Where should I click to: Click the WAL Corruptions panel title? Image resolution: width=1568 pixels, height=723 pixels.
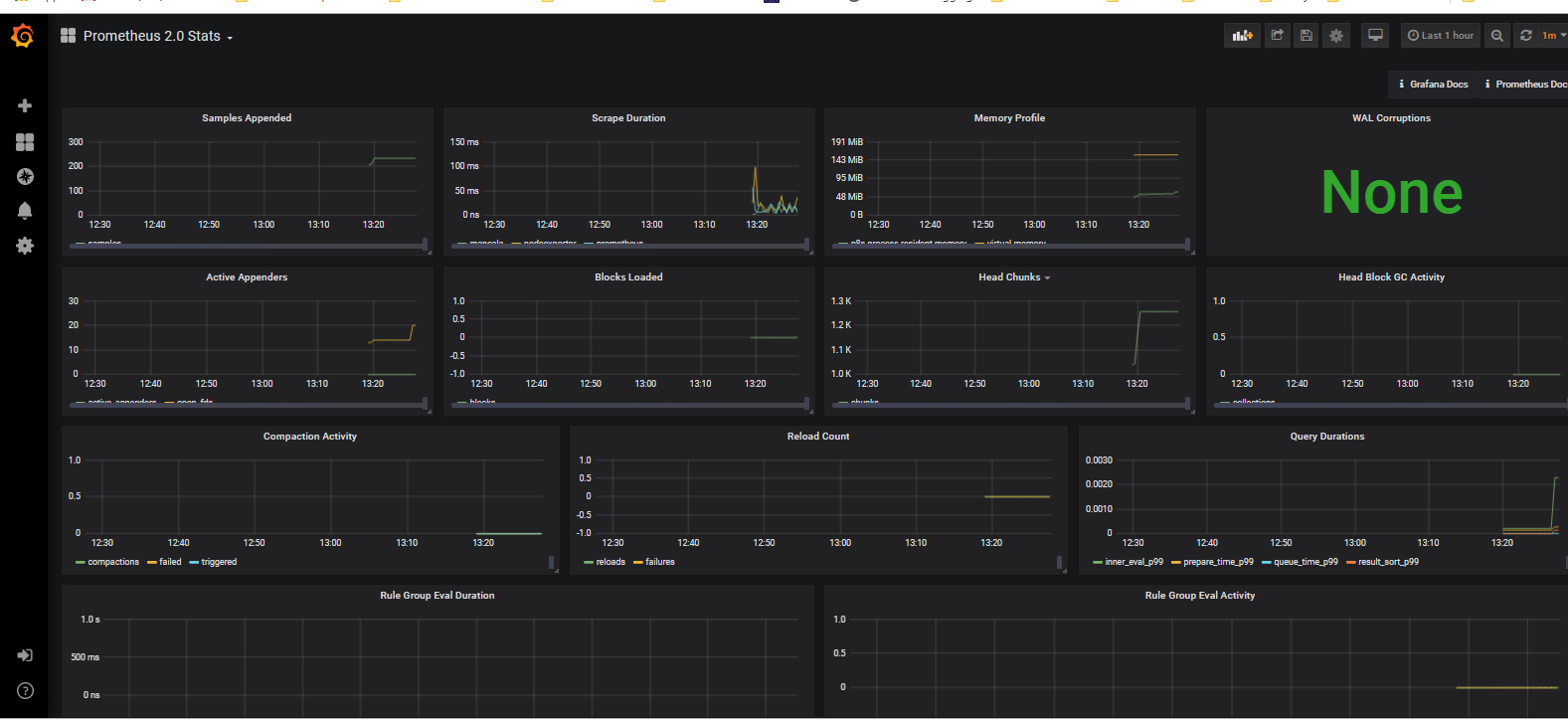coord(1391,118)
